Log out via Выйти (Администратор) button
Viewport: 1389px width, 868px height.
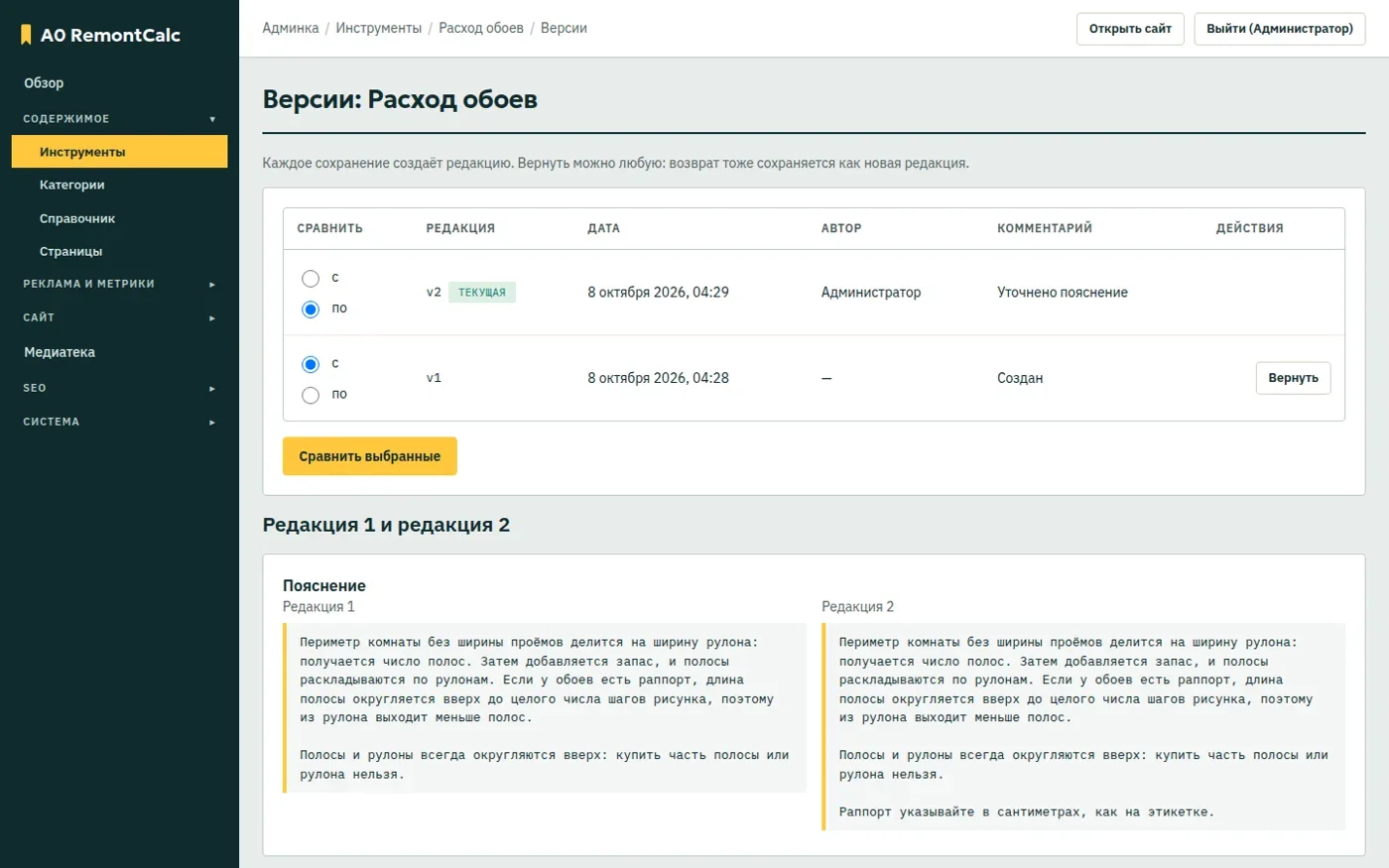click(x=1280, y=29)
